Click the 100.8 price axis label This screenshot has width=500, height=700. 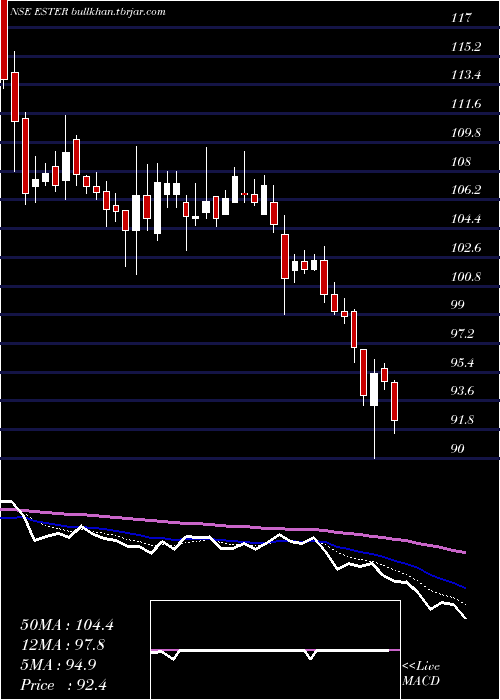point(466,276)
